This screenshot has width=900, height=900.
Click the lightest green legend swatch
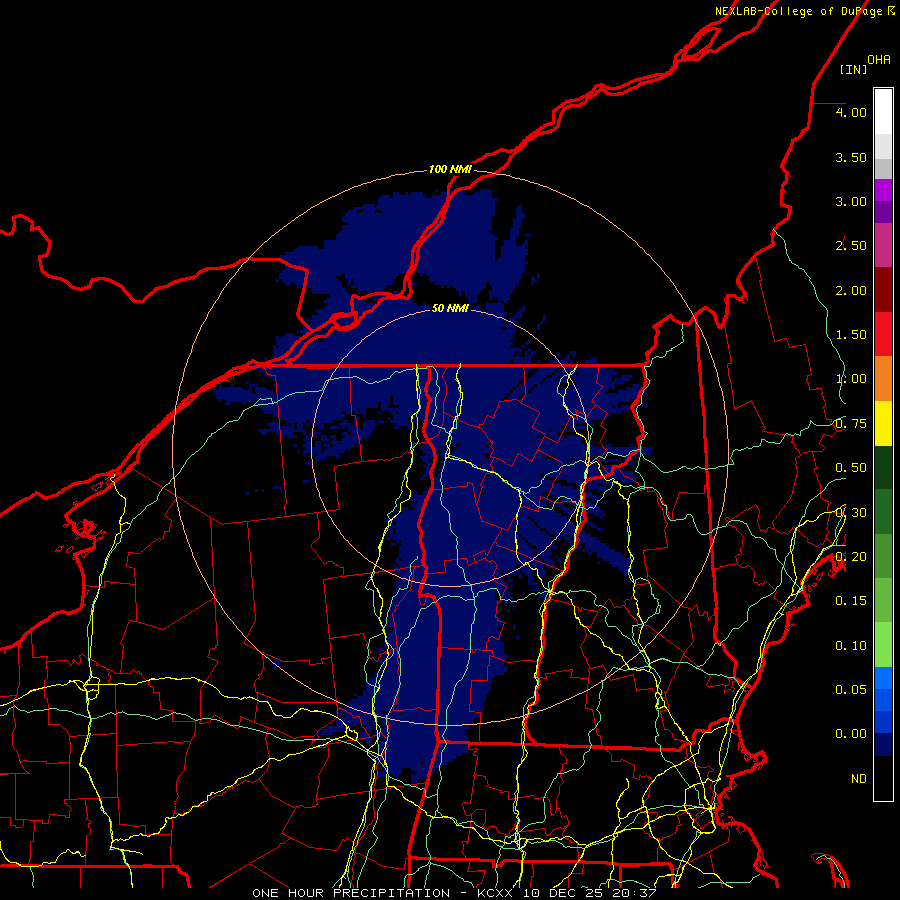click(883, 645)
